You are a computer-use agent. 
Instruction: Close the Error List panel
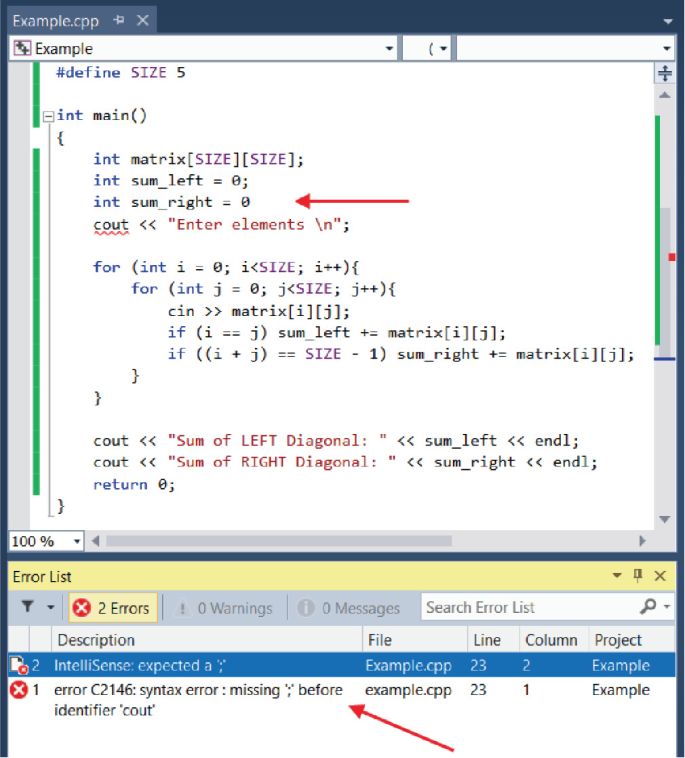tap(660, 576)
